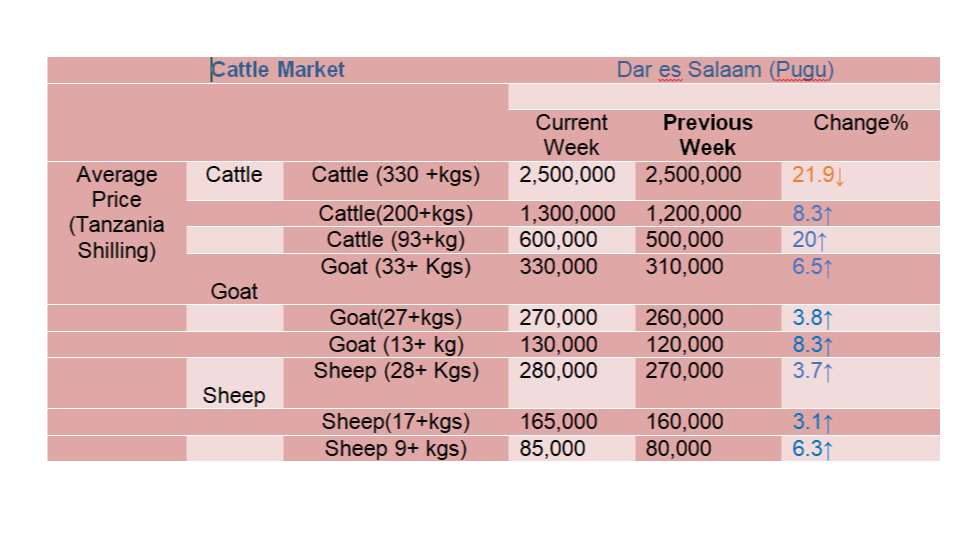
Task: Select the Previous Week column header
Action: click(708, 135)
